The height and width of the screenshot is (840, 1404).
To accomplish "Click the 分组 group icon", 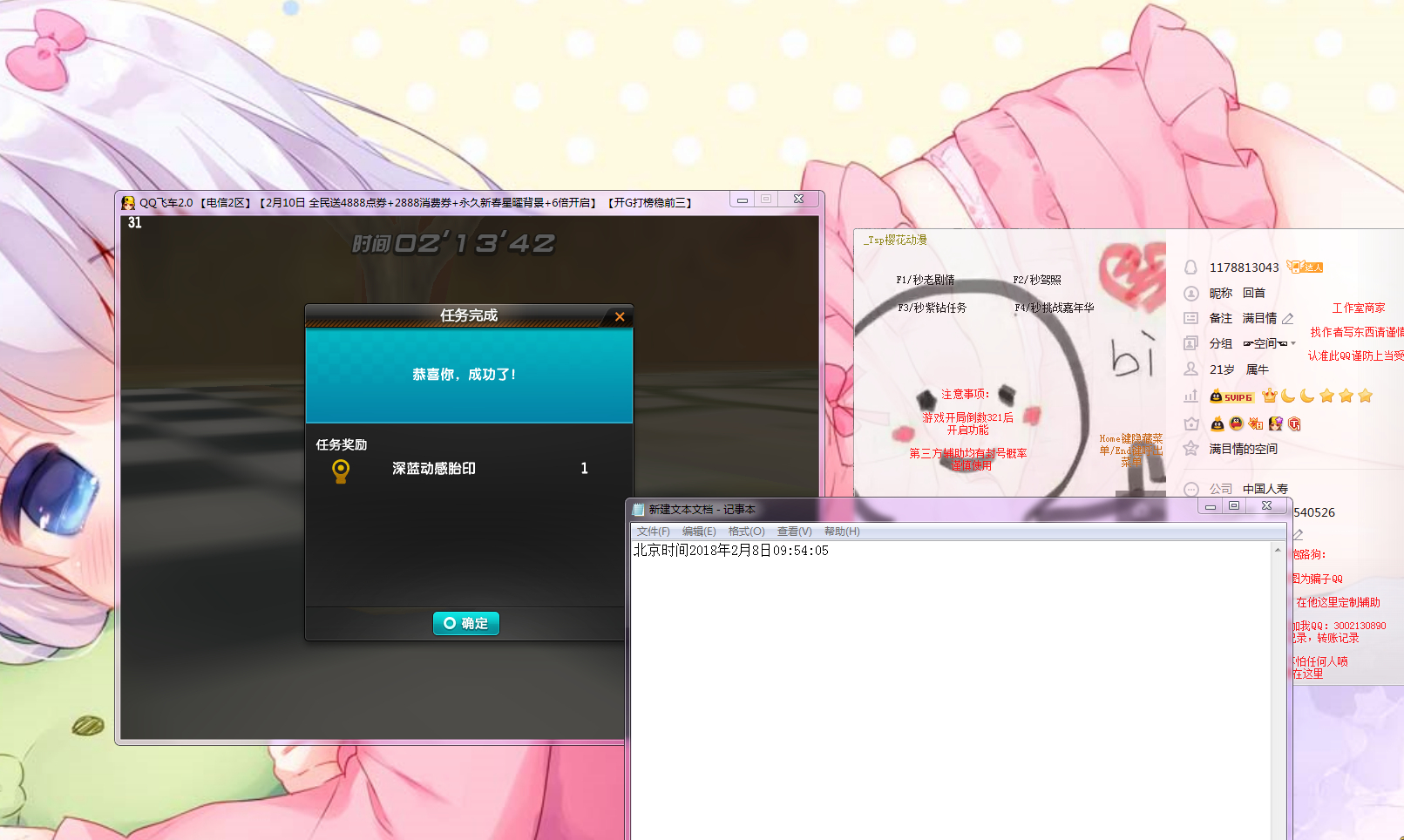I will [x=1190, y=343].
